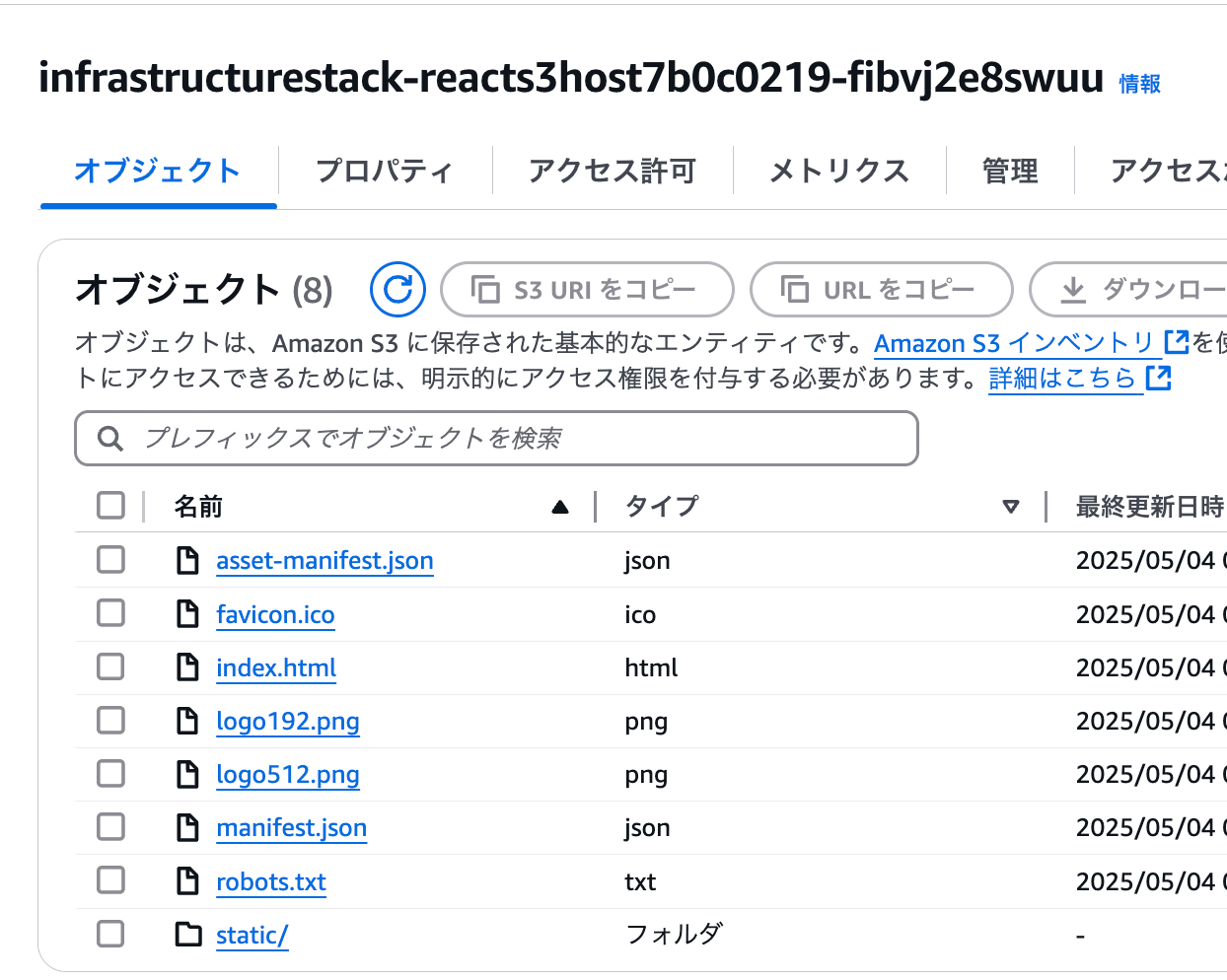Screen dimensions: 1227x980
Task: Open the robots.txt object link
Action: click(271, 881)
